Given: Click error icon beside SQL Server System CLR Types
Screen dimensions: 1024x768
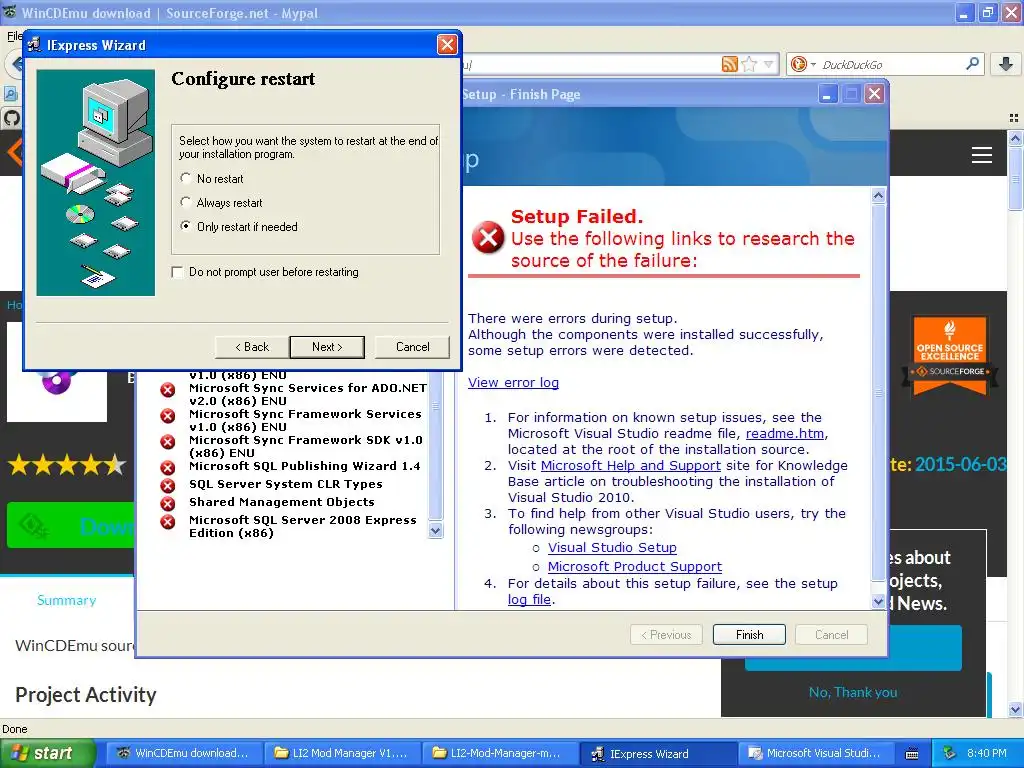Looking at the screenshot, I should click(168, 485).
